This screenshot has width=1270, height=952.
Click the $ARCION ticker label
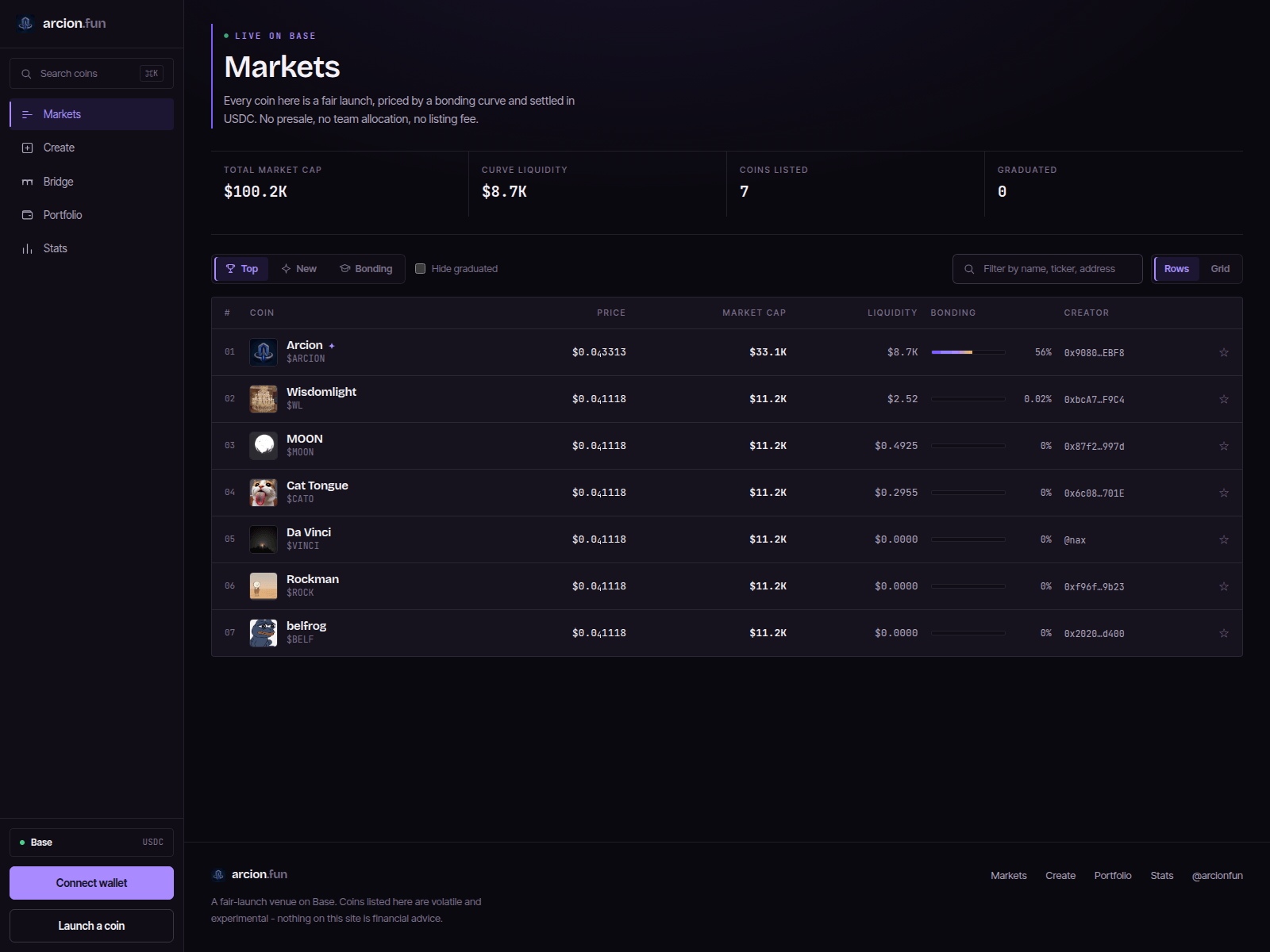coord(306,359)
